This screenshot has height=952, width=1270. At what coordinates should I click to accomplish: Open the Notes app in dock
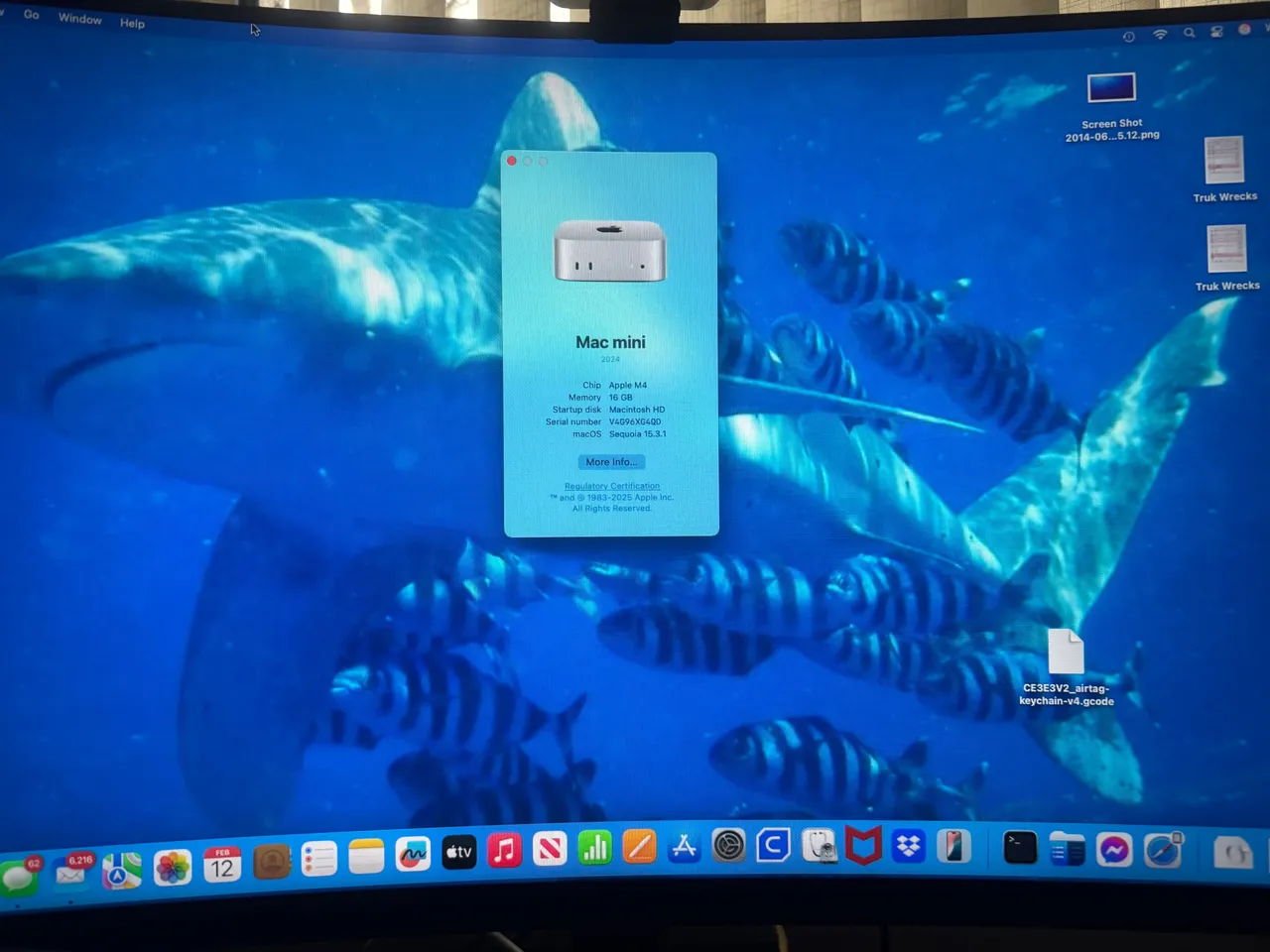click(x=366, y=856)
